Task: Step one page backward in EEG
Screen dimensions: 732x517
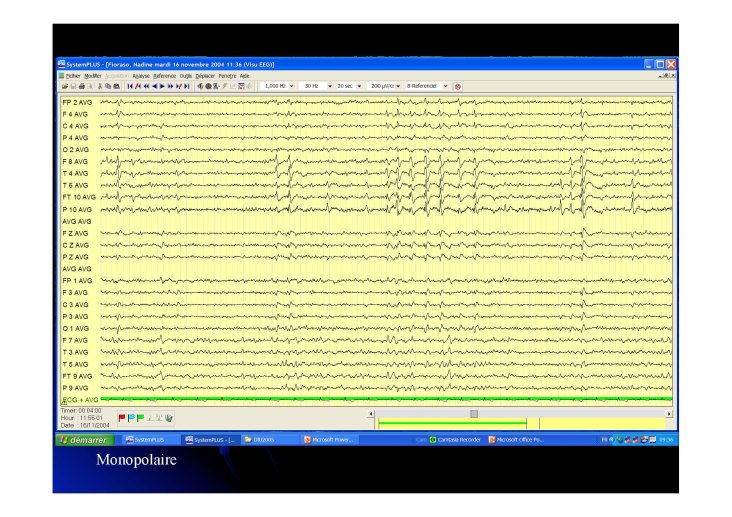Action: tap(155, 86)
